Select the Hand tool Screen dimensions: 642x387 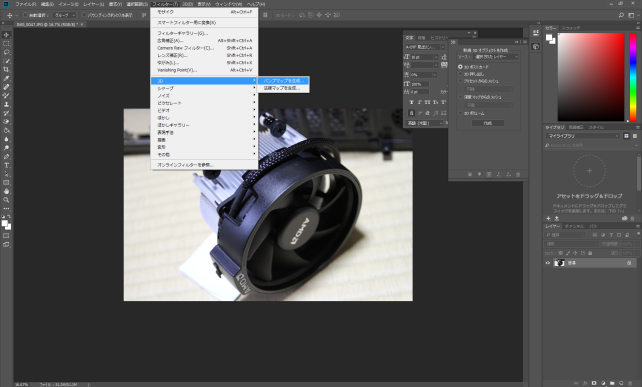click(6, 191)
